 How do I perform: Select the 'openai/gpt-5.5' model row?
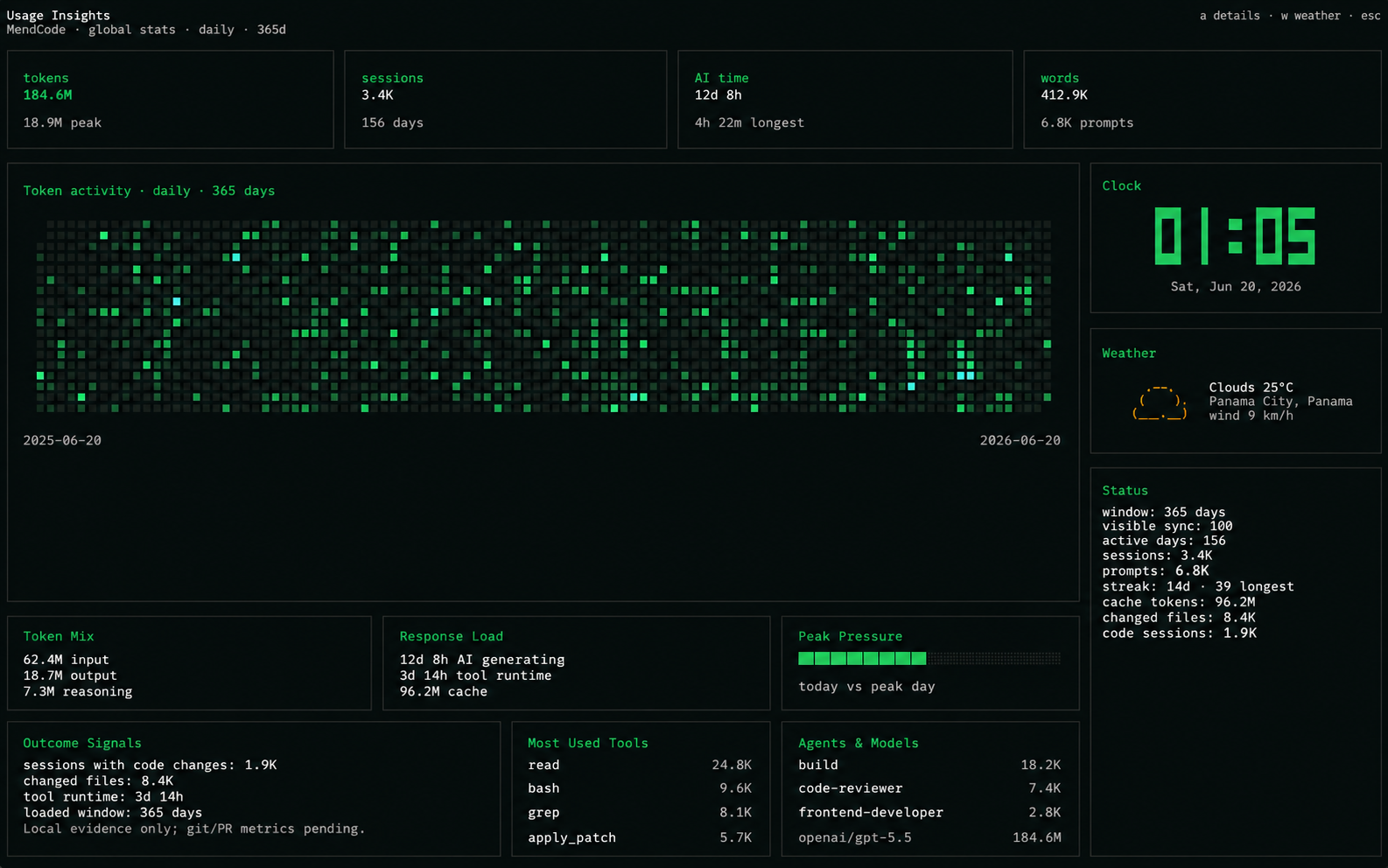point(929,837)
